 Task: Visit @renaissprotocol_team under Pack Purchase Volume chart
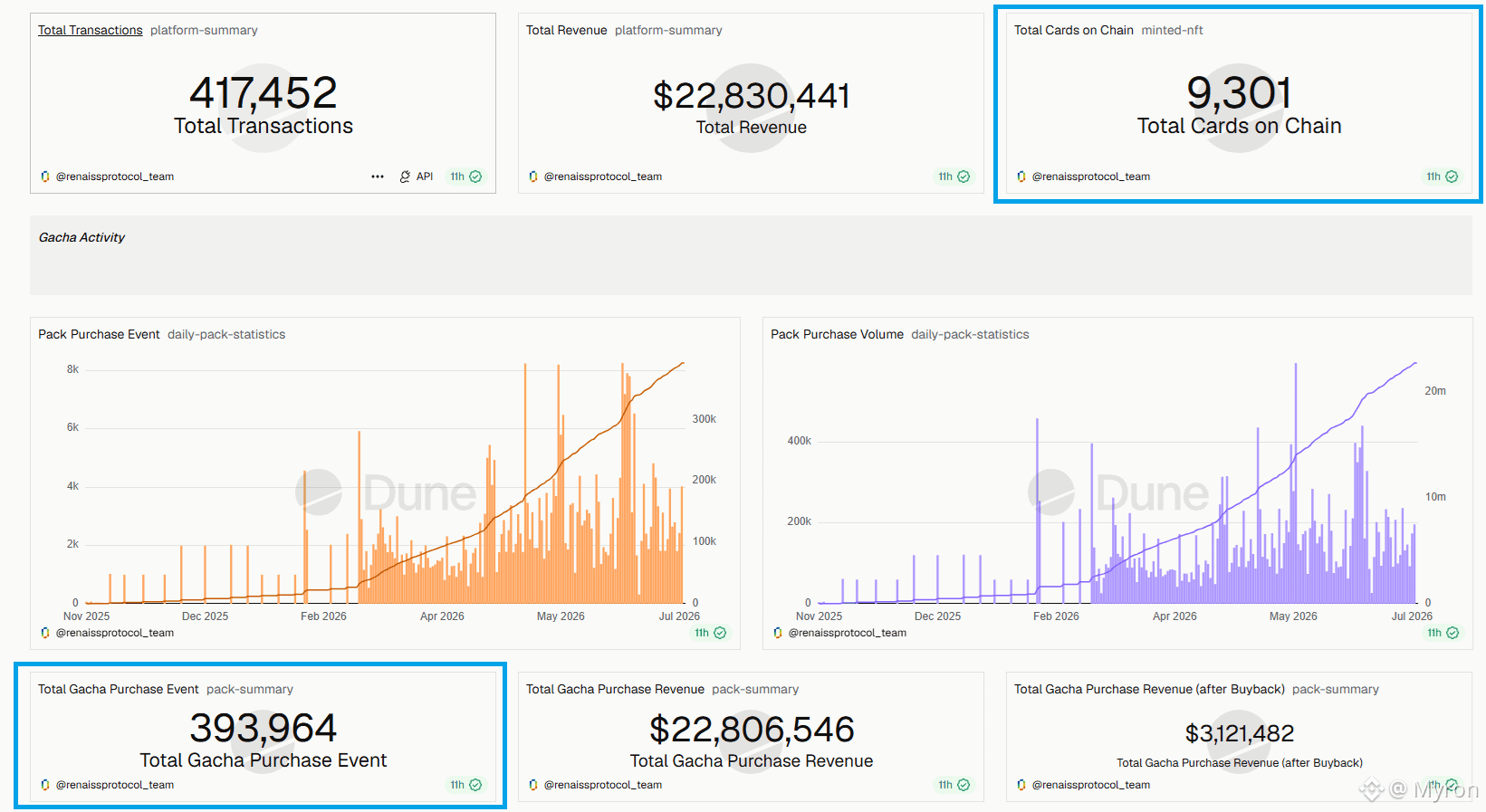(x=848, y=633)
